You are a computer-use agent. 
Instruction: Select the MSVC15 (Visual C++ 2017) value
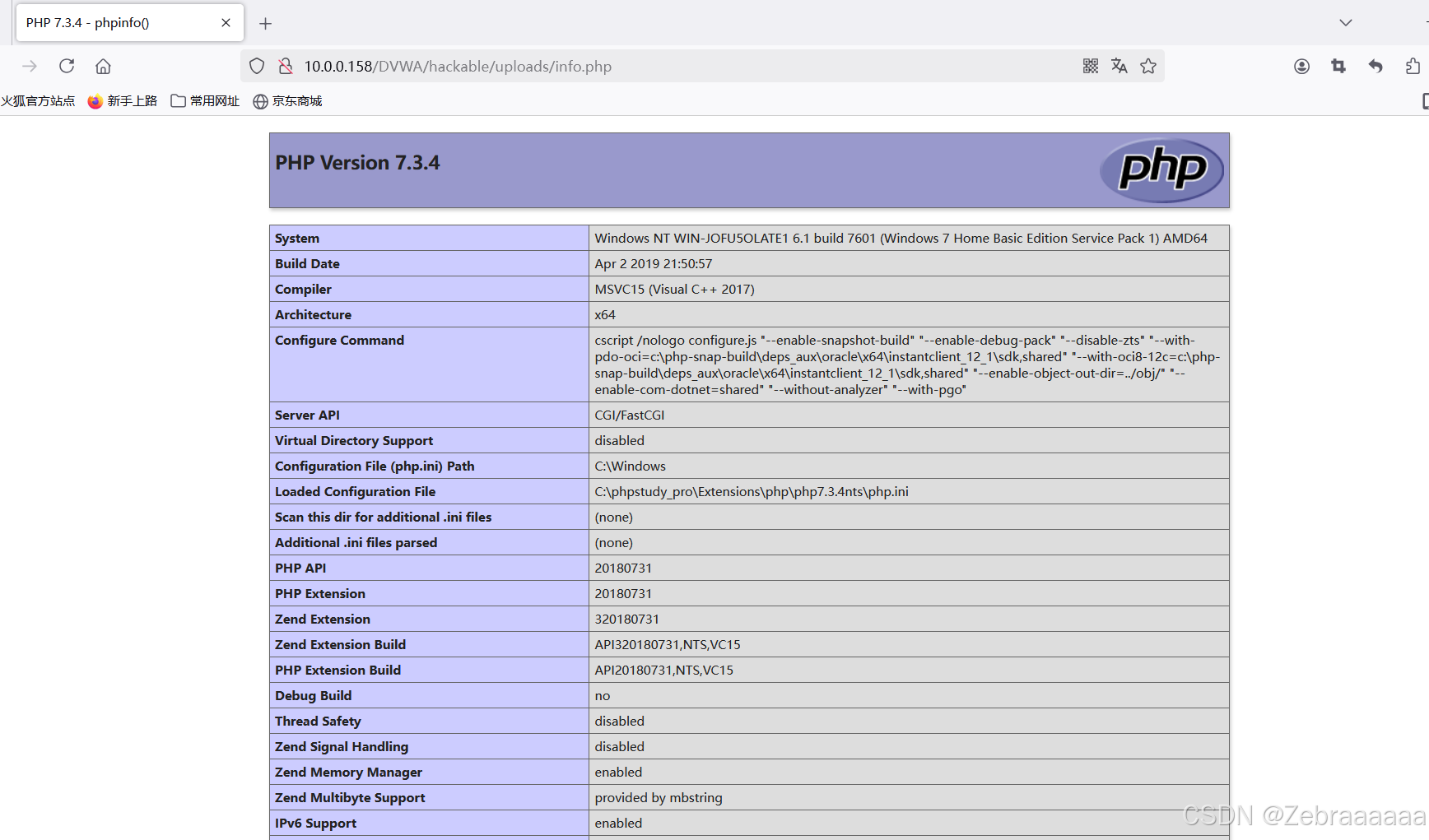(674, 290)
